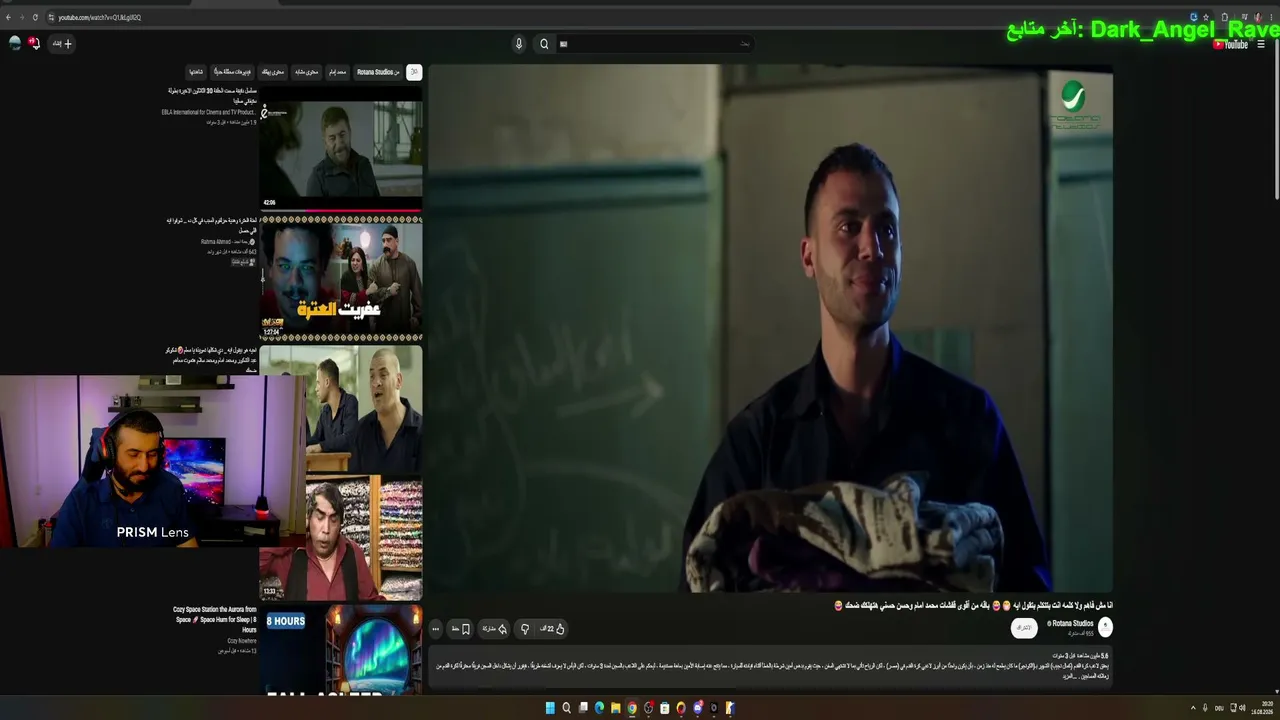Open the 'Cozy Space Station the Aurora' title
Image resolution: width=1280 pixels, height=720 pixels.
215,619
